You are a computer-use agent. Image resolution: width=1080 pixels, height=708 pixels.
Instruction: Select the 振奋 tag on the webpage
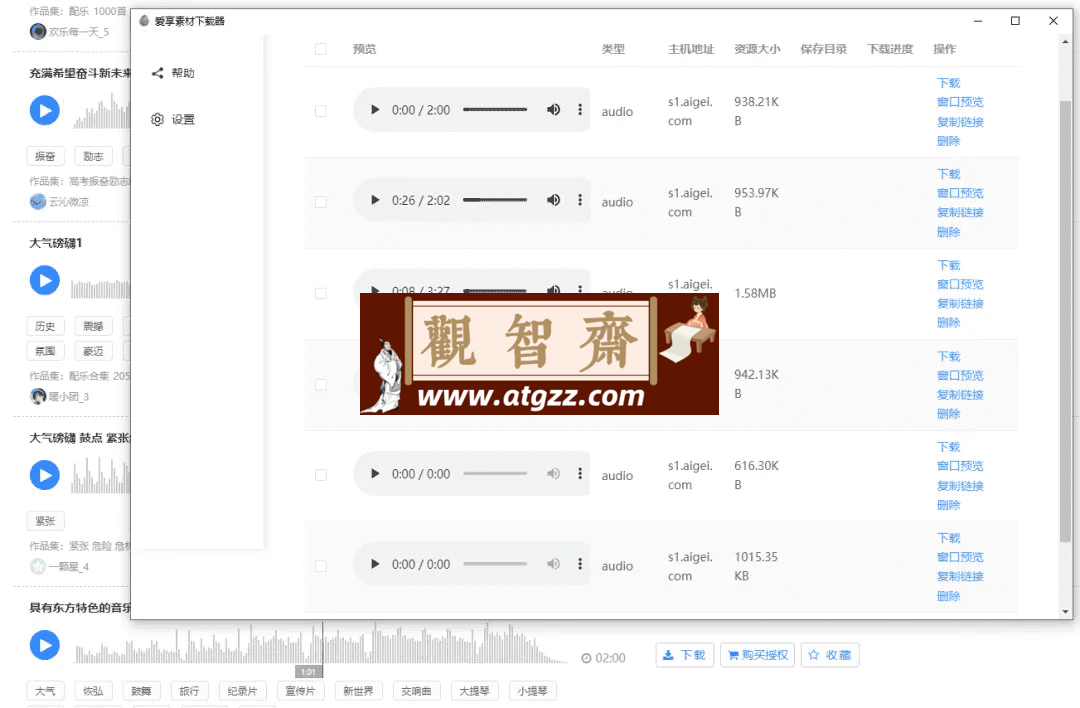click(x=45, y=156)
